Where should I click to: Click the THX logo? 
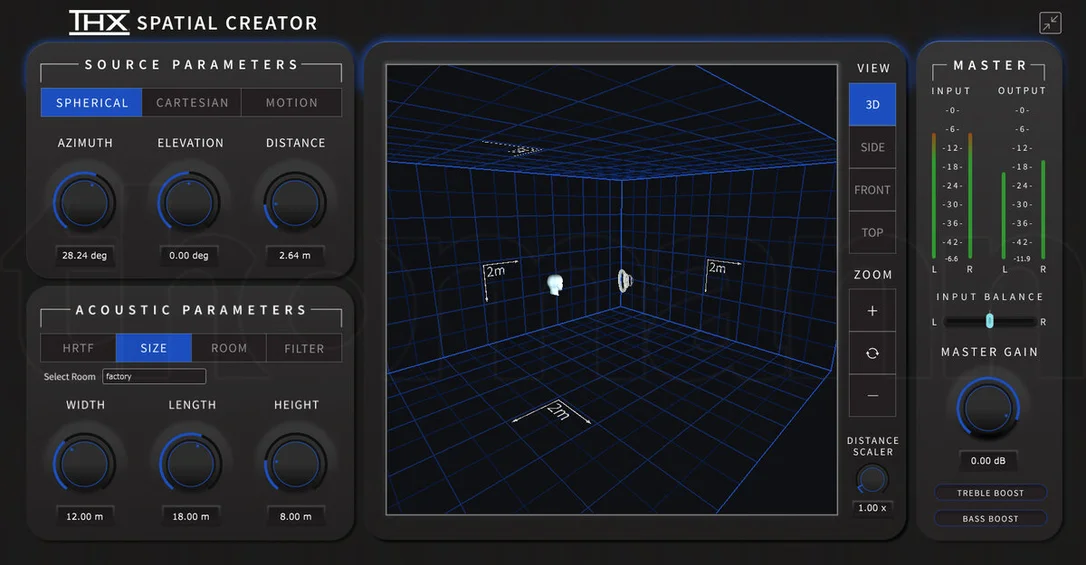click(99, 22)
